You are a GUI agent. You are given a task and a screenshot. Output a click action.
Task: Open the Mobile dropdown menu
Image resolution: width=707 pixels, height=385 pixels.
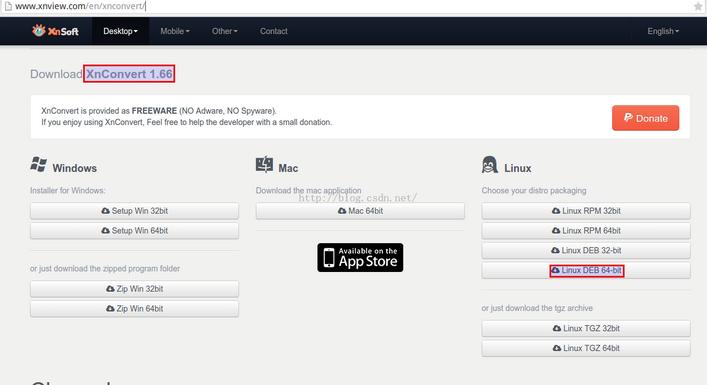175,31
